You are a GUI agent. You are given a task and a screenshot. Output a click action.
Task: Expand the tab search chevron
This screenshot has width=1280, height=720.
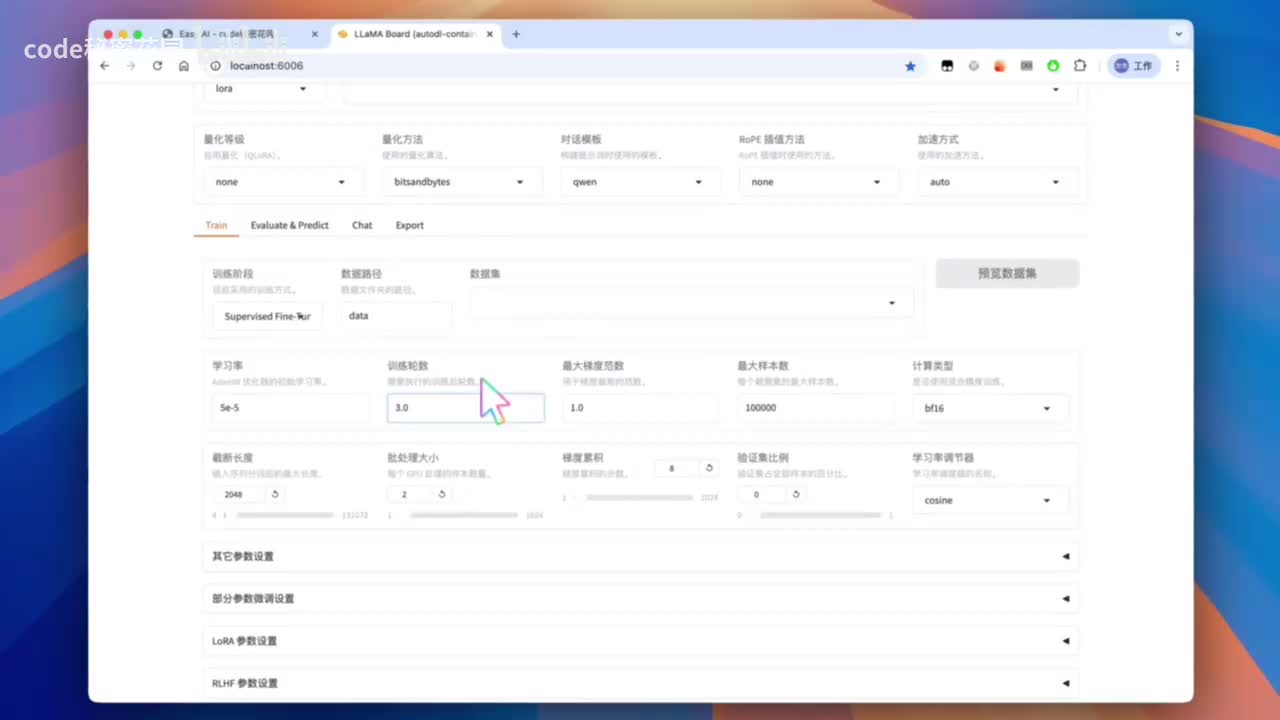(1178, 34)
